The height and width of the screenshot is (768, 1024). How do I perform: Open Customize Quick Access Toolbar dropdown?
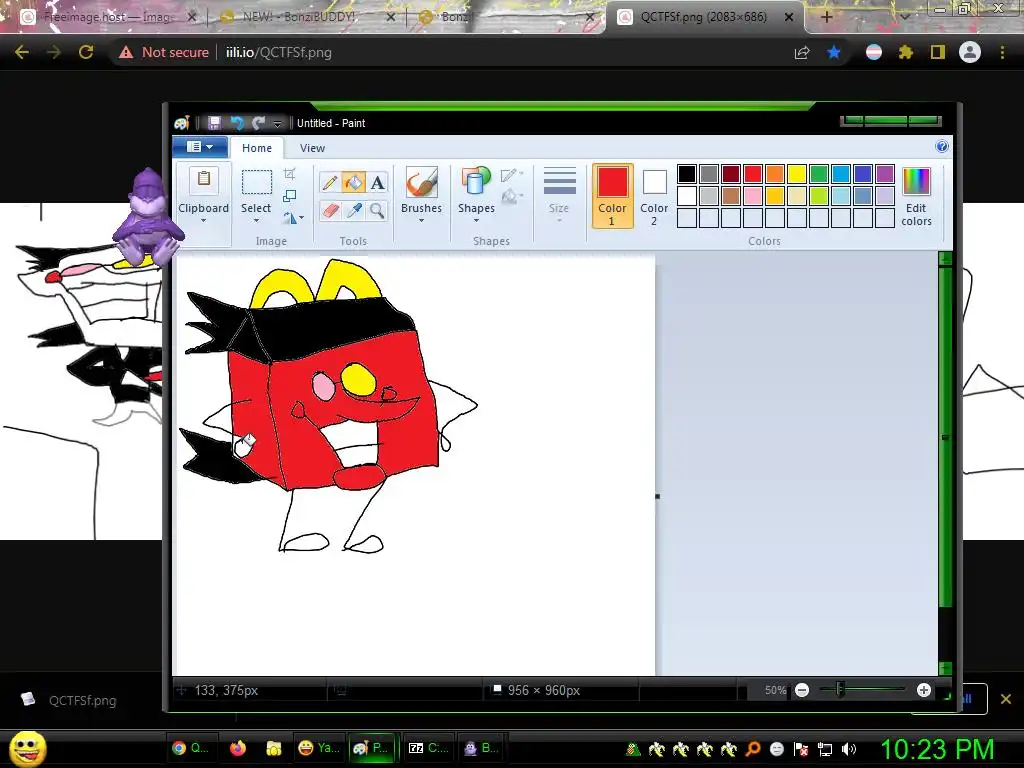[x=278, y=123]
